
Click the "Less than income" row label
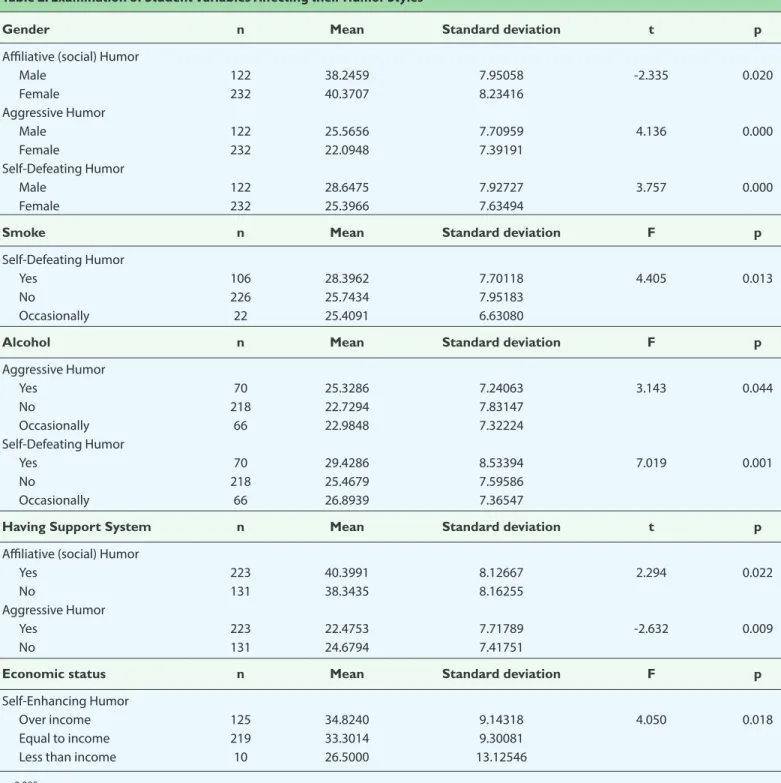(x=67, y=757)
